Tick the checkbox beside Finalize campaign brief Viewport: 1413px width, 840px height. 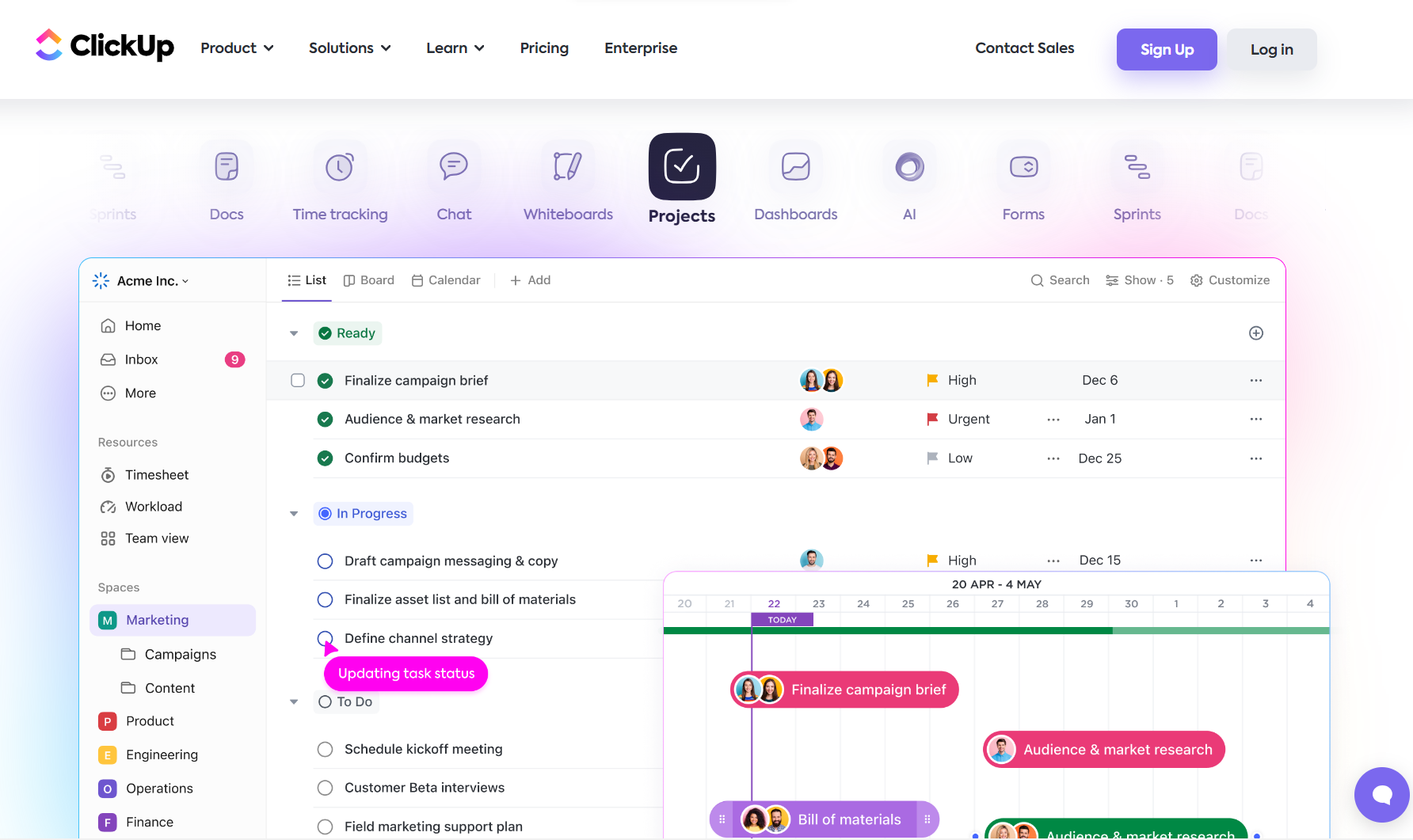[298, 380]
